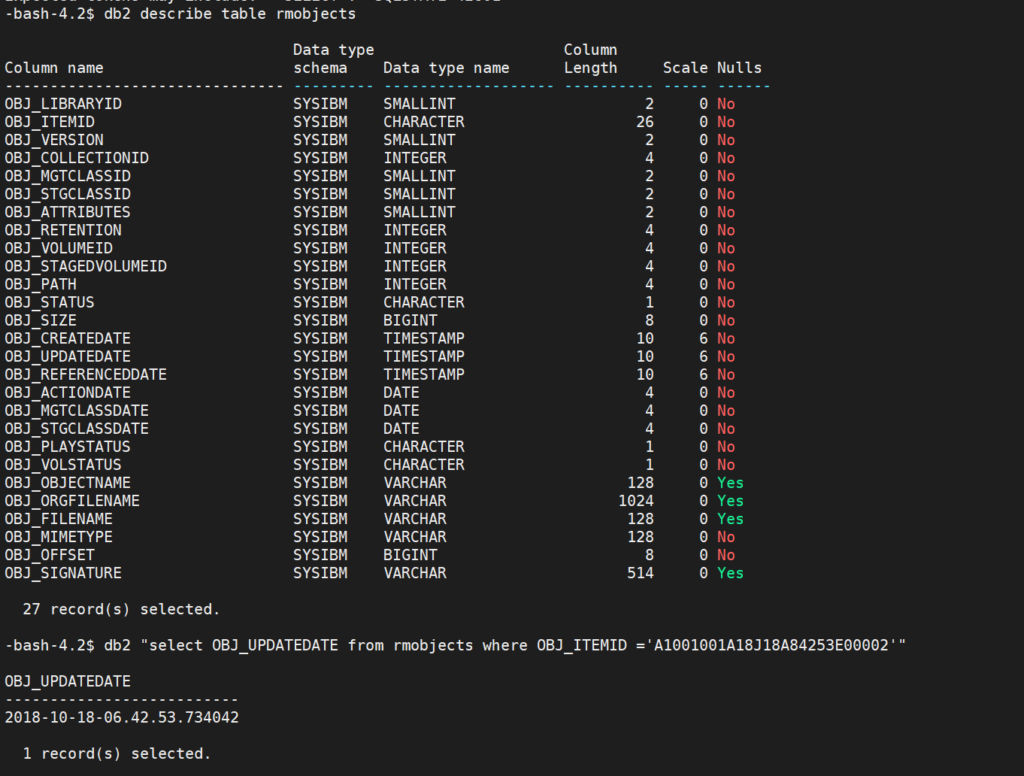
Task: Select the OBJ_PATH column name
Action: pyautogui.click(x=40, y=285)
